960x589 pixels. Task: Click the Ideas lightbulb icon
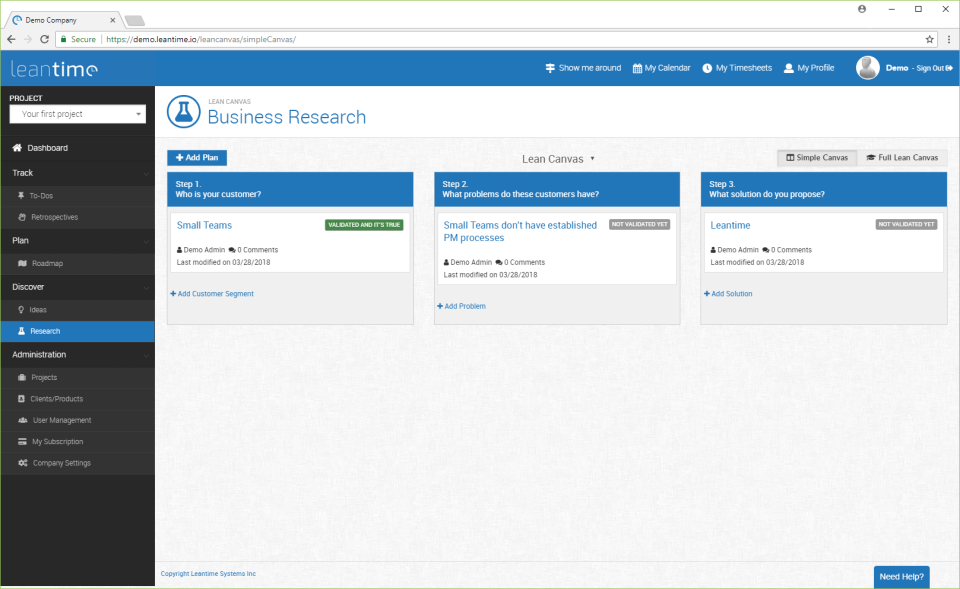pyautogui.click(x=21, y=310)
